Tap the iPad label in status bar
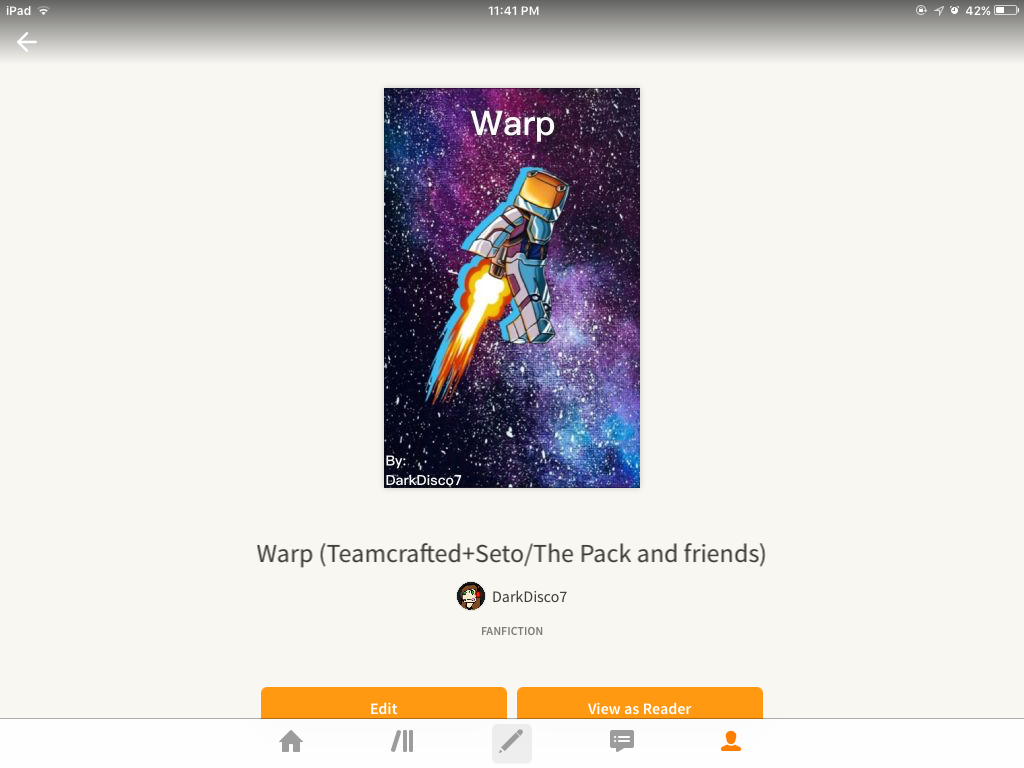 tap(18, 10)
